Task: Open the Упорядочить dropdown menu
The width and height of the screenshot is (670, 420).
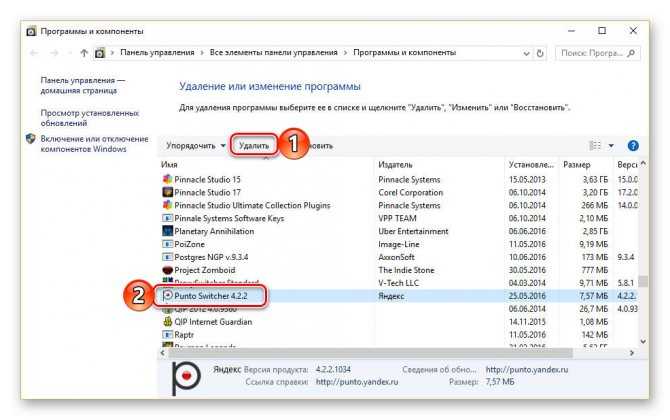Action: click(x=196, y=146)
